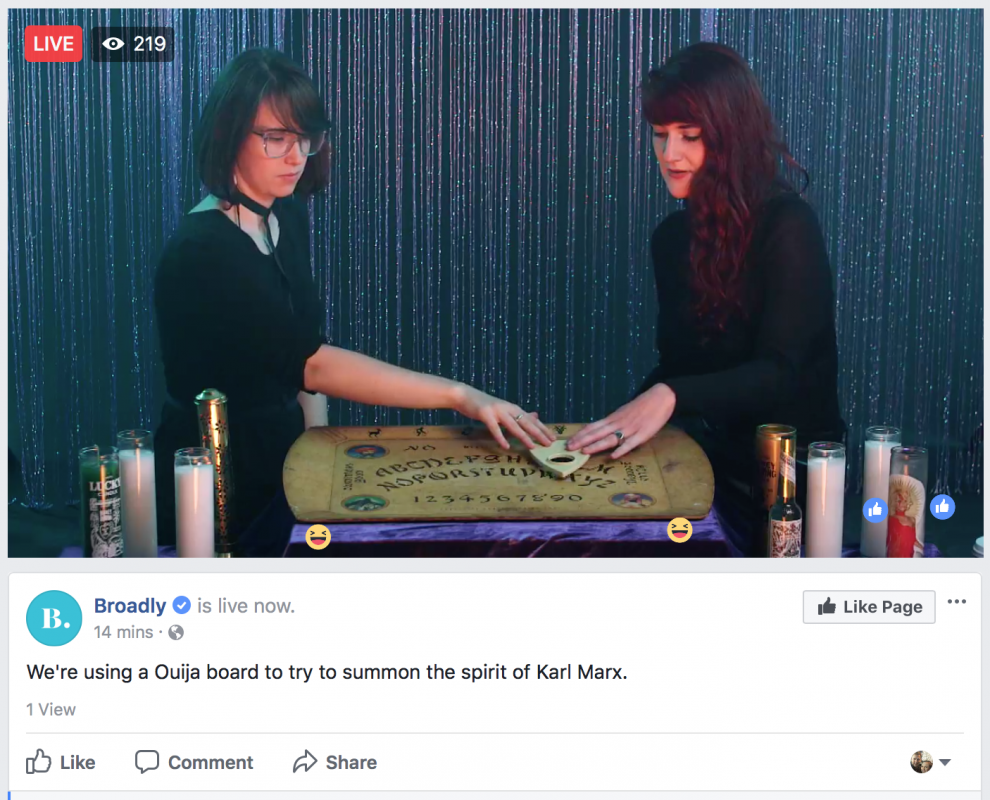Click the eye viewer count icon
The height and width of the screenshot is (800, 990).
coord(113,44)
